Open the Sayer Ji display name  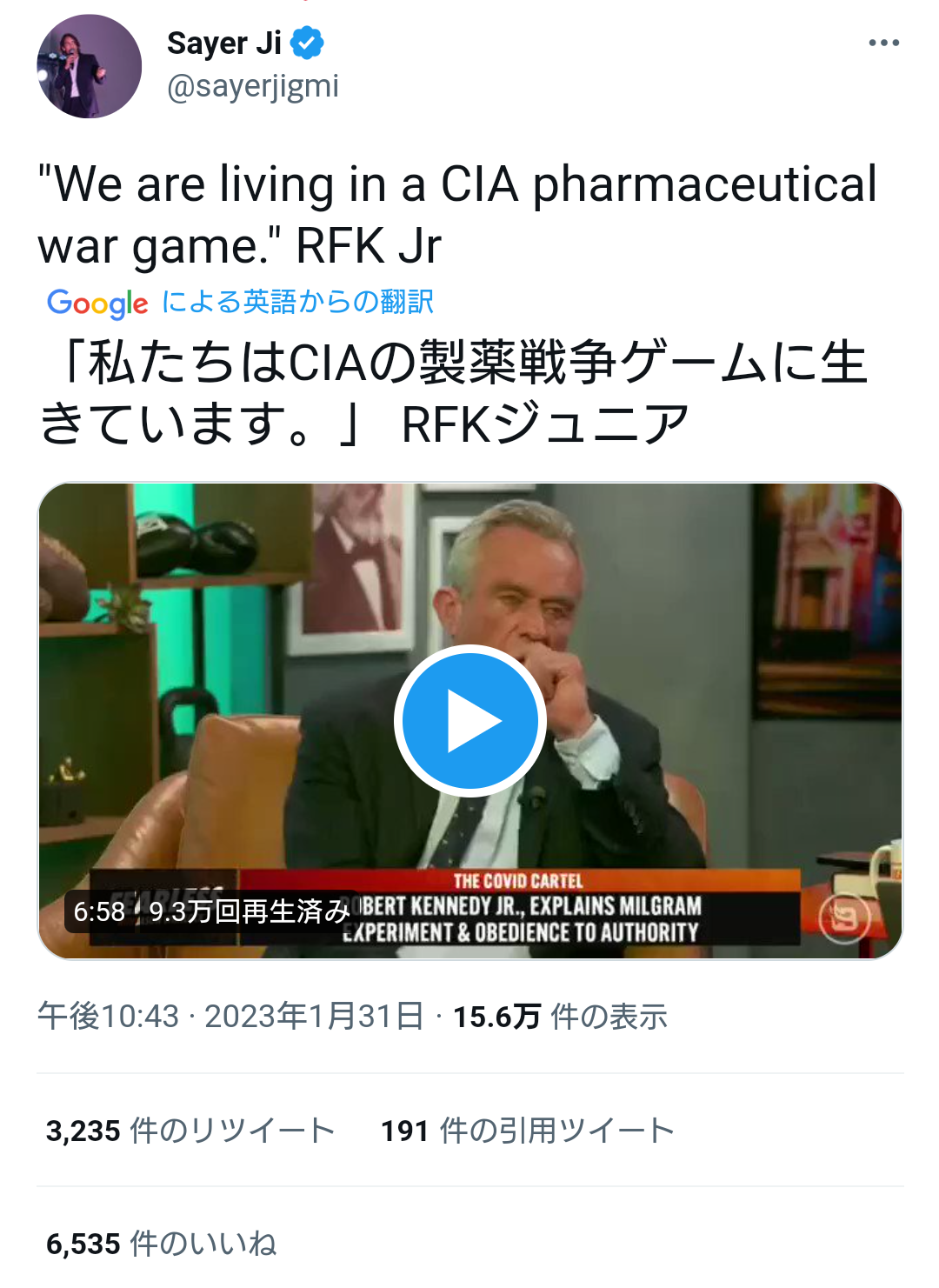(224, 43)
